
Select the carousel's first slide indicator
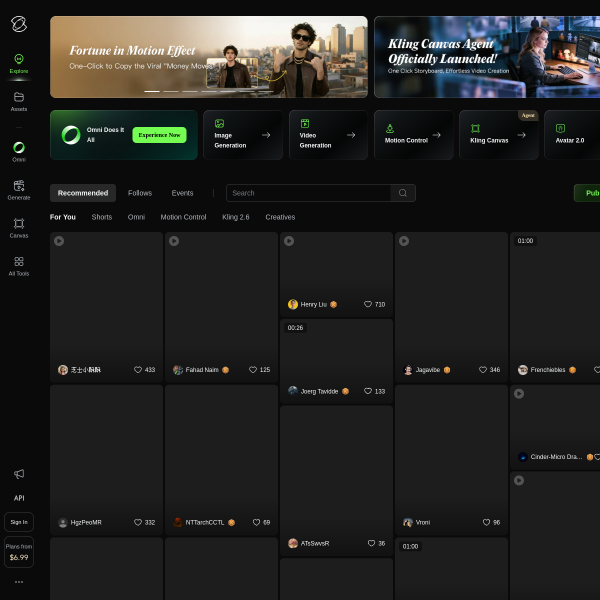[x=152, y=91]
